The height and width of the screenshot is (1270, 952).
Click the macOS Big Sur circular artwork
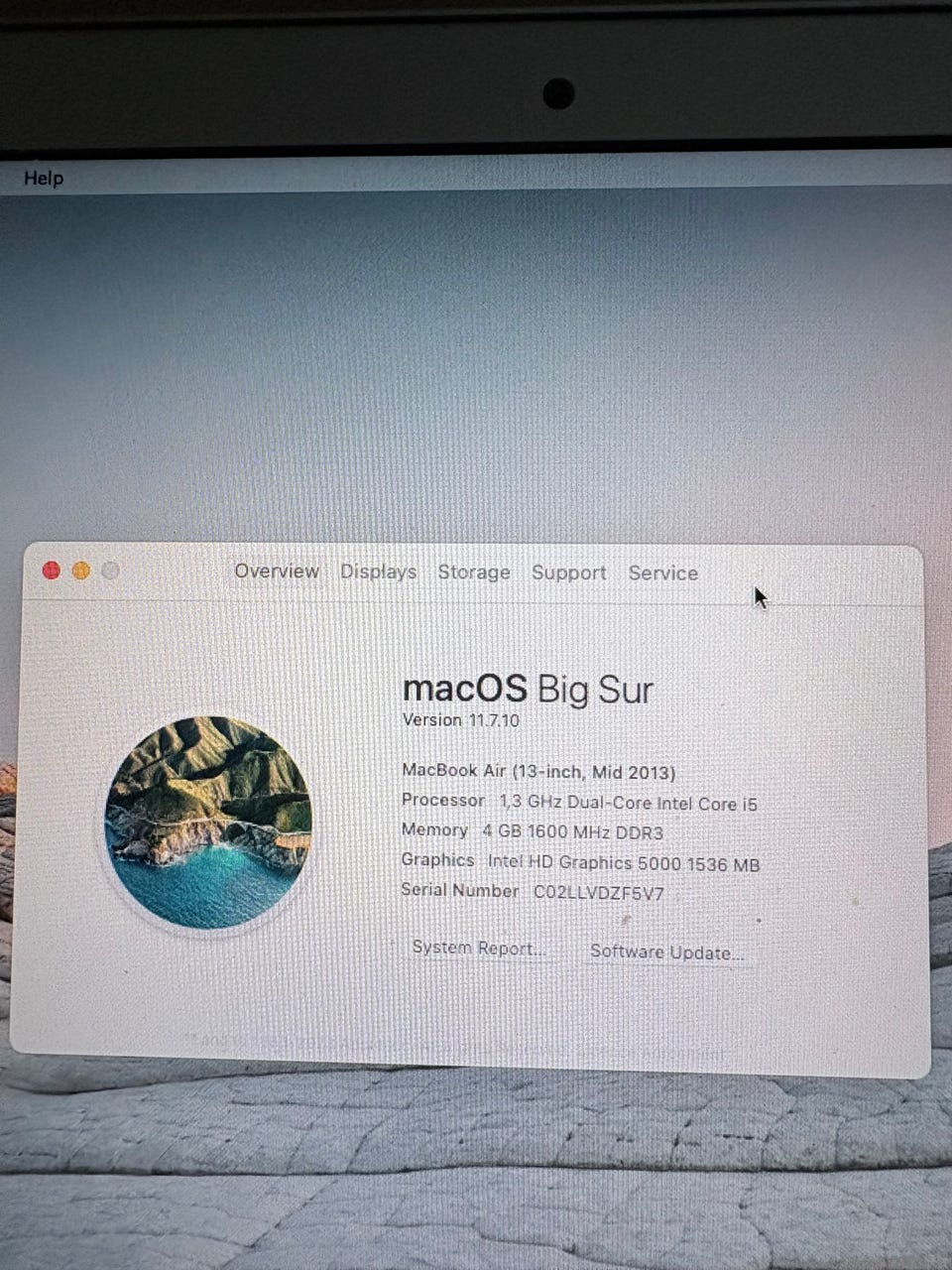pyautogui.click(x=208, y=823)
